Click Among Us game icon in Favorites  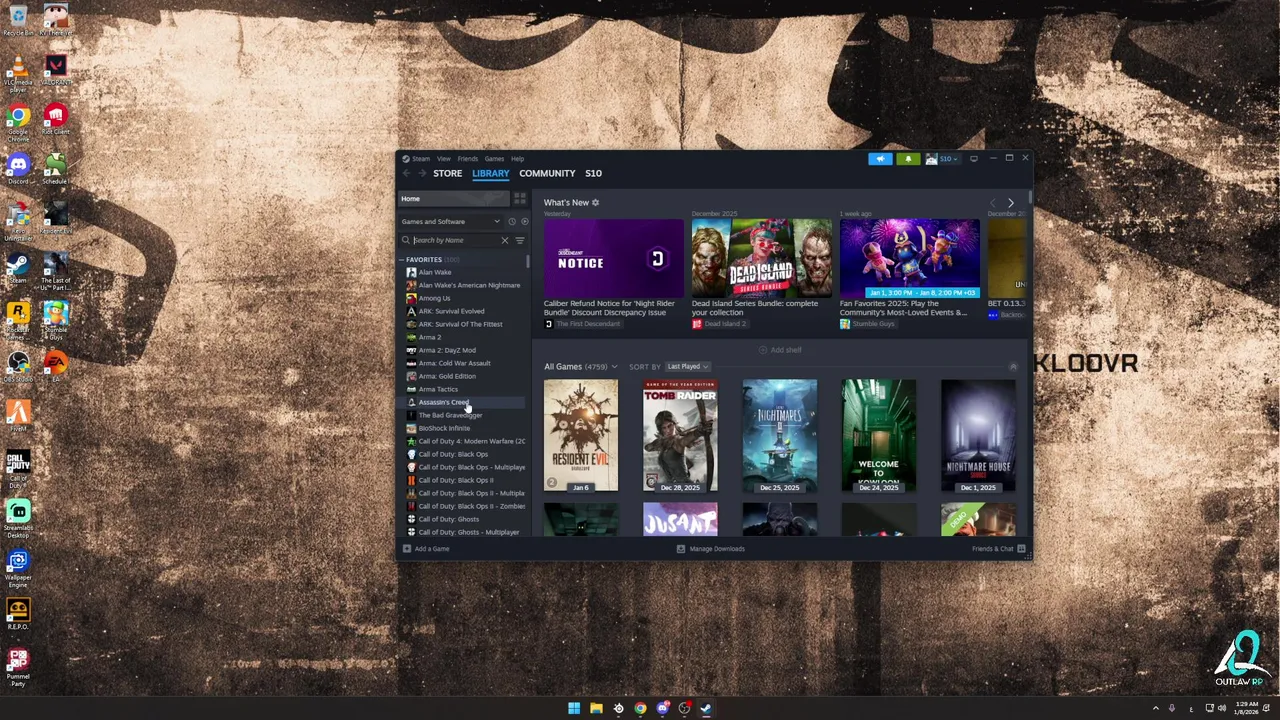pos(411,298)
